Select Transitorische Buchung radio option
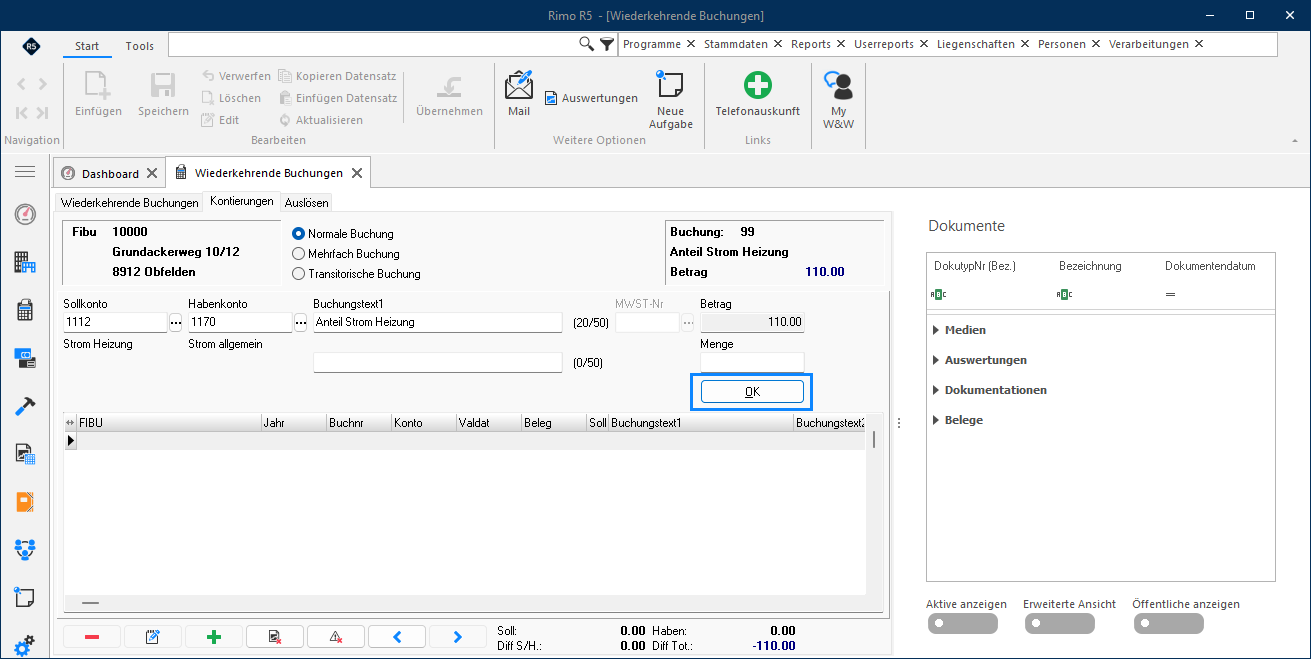 coord(298,273)
